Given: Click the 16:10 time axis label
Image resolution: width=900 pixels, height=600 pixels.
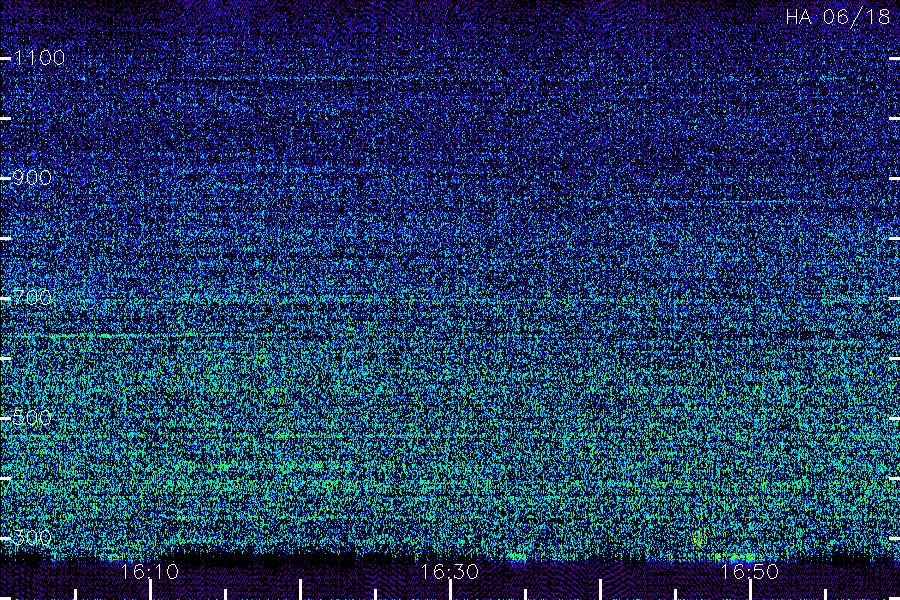Looking at the screenshot, I should point(150,571).
